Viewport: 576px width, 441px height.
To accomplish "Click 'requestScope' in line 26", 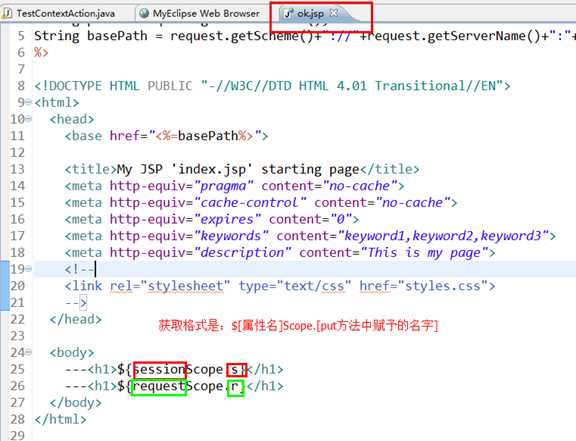I will (178, 386).
